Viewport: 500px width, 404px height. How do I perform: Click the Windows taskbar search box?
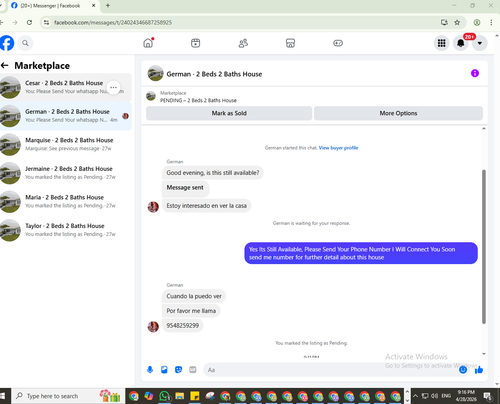point(68,396)
